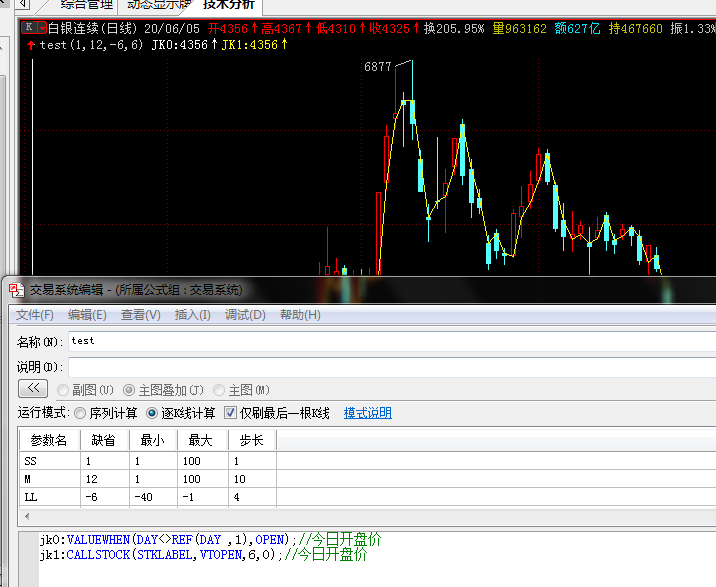This screenshot has width=716, height=587.
Task: Click the jk0 VALUEWHEN formula line
Action: [x=210, y=539]
